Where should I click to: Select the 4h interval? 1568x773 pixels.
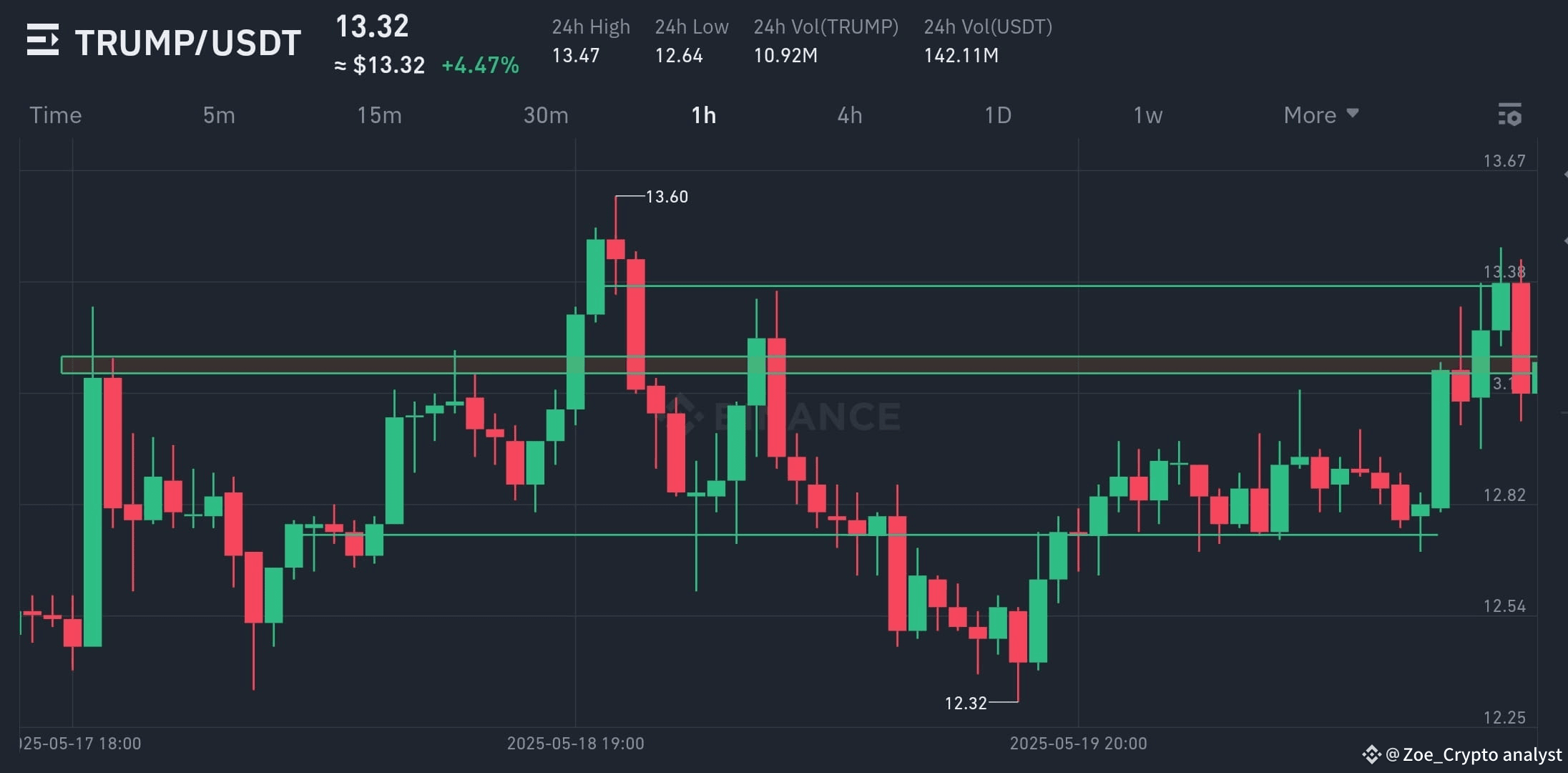click(850, 115)
